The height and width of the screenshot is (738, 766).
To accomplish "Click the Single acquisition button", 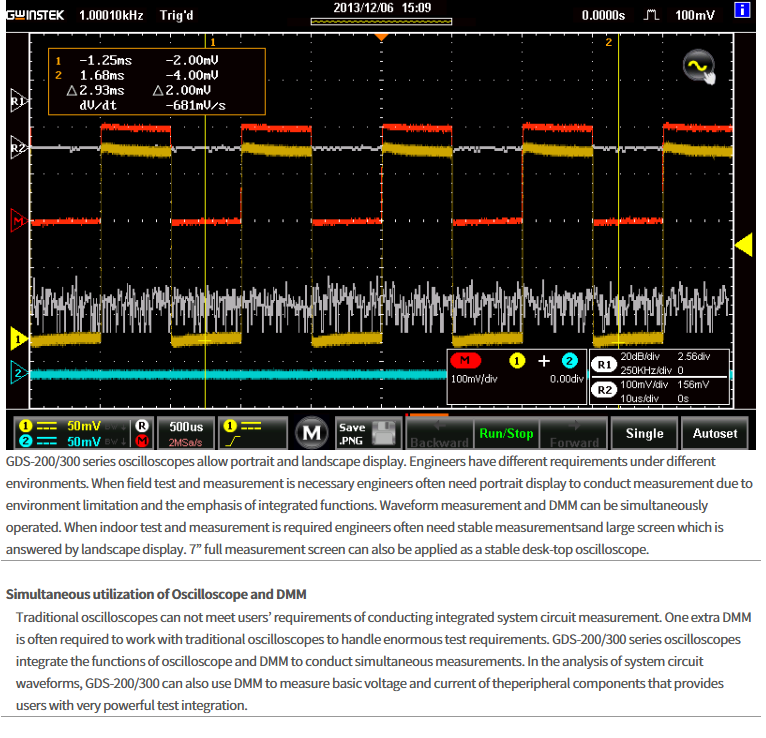I will pyautogui.click(x=644, y=433).
